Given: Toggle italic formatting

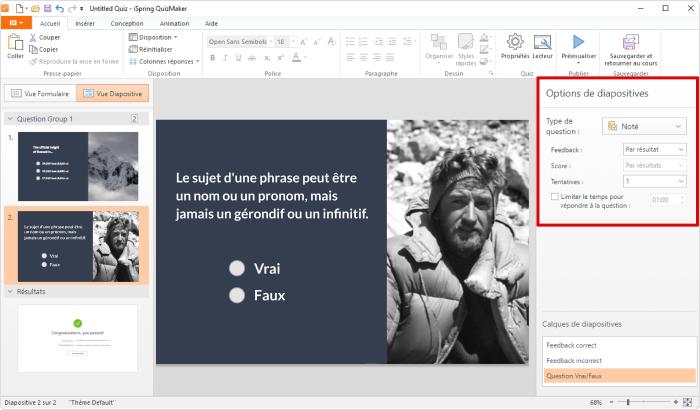Looking at the screenshot, I should coord(225,58).
